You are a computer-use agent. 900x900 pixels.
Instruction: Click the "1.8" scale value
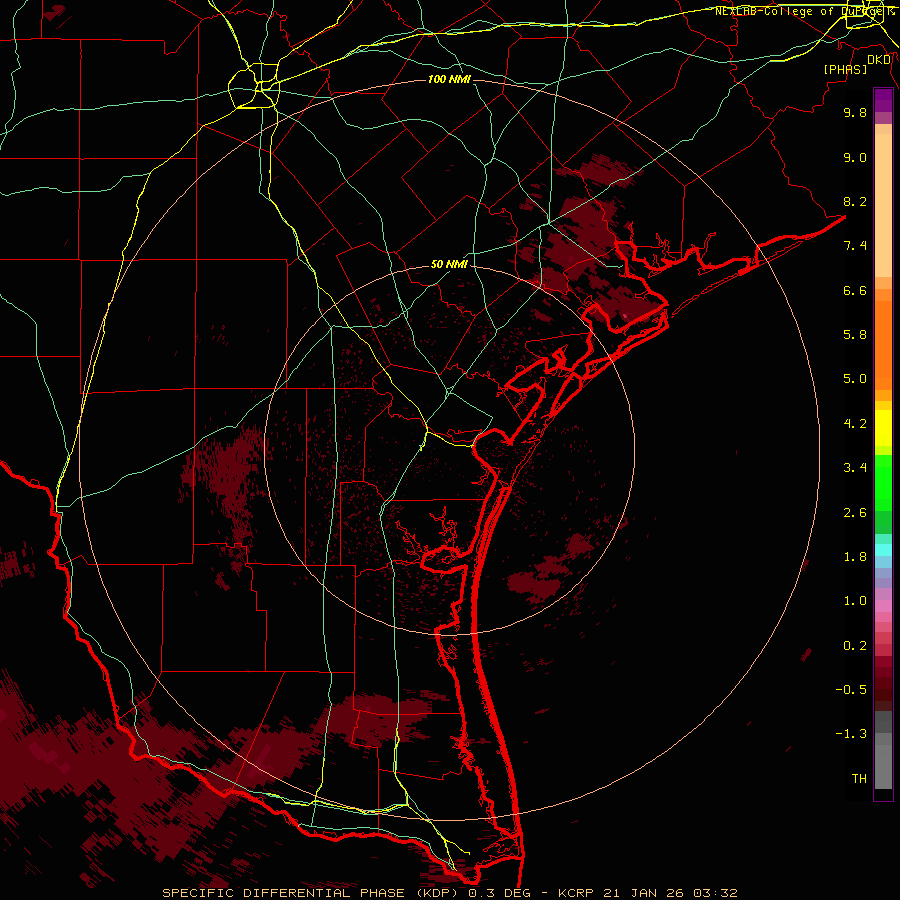coord(855,557)
